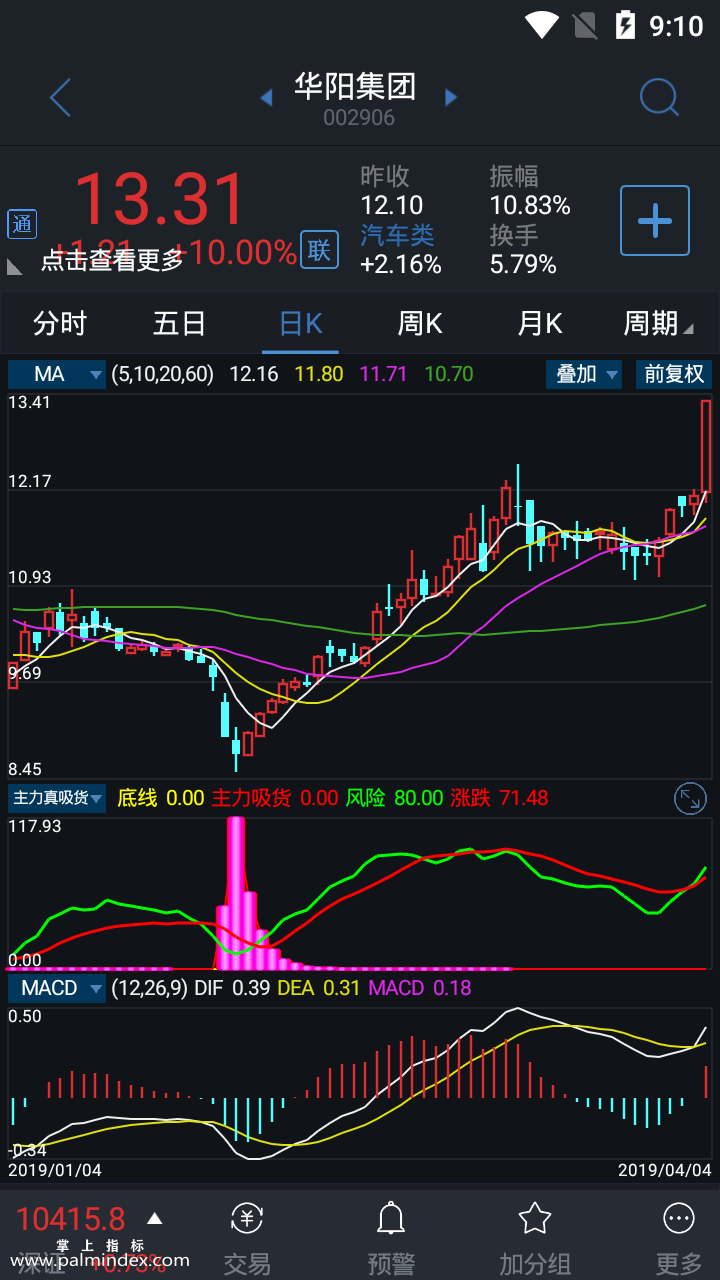Open the MA indicator dropdown
Image resolution: width=720 pixels, height=1280 pixels.
(x=57, y=374)
